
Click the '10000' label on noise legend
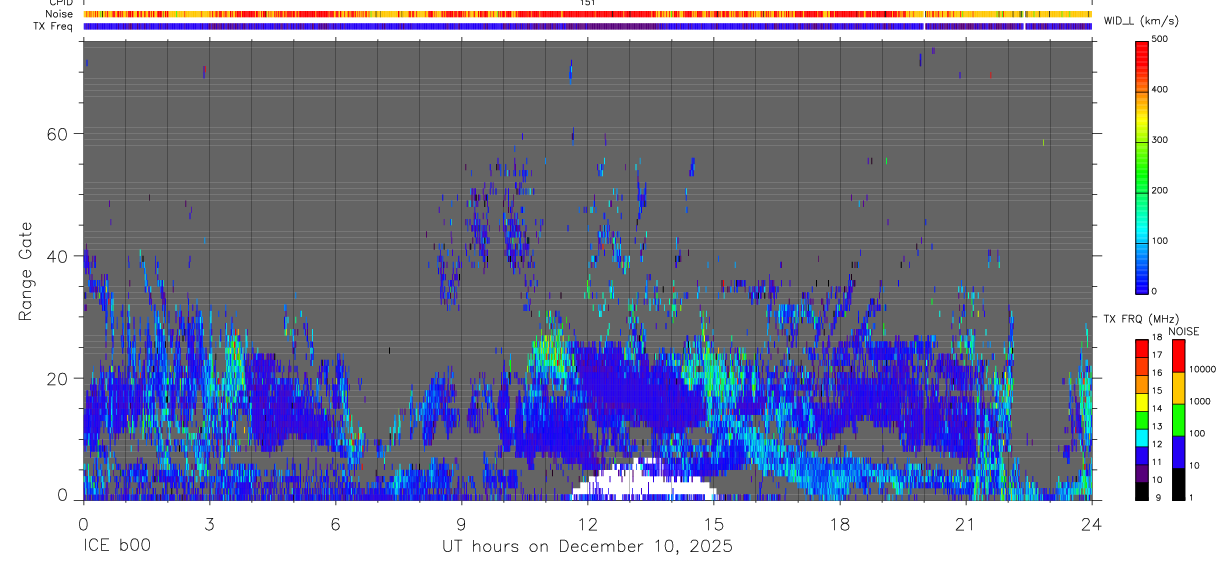pyautogui.click(x=1203, y=369)
